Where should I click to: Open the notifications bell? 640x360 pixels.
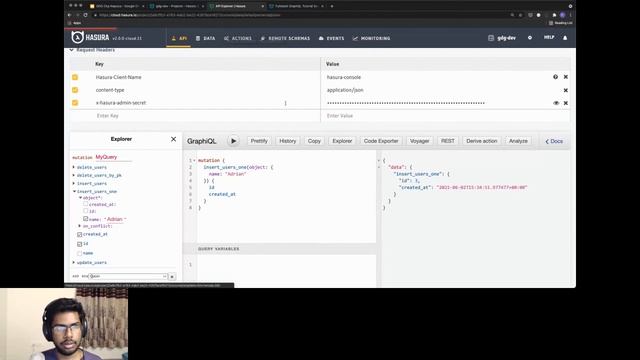pyautogui.click(x=565, y=38)
